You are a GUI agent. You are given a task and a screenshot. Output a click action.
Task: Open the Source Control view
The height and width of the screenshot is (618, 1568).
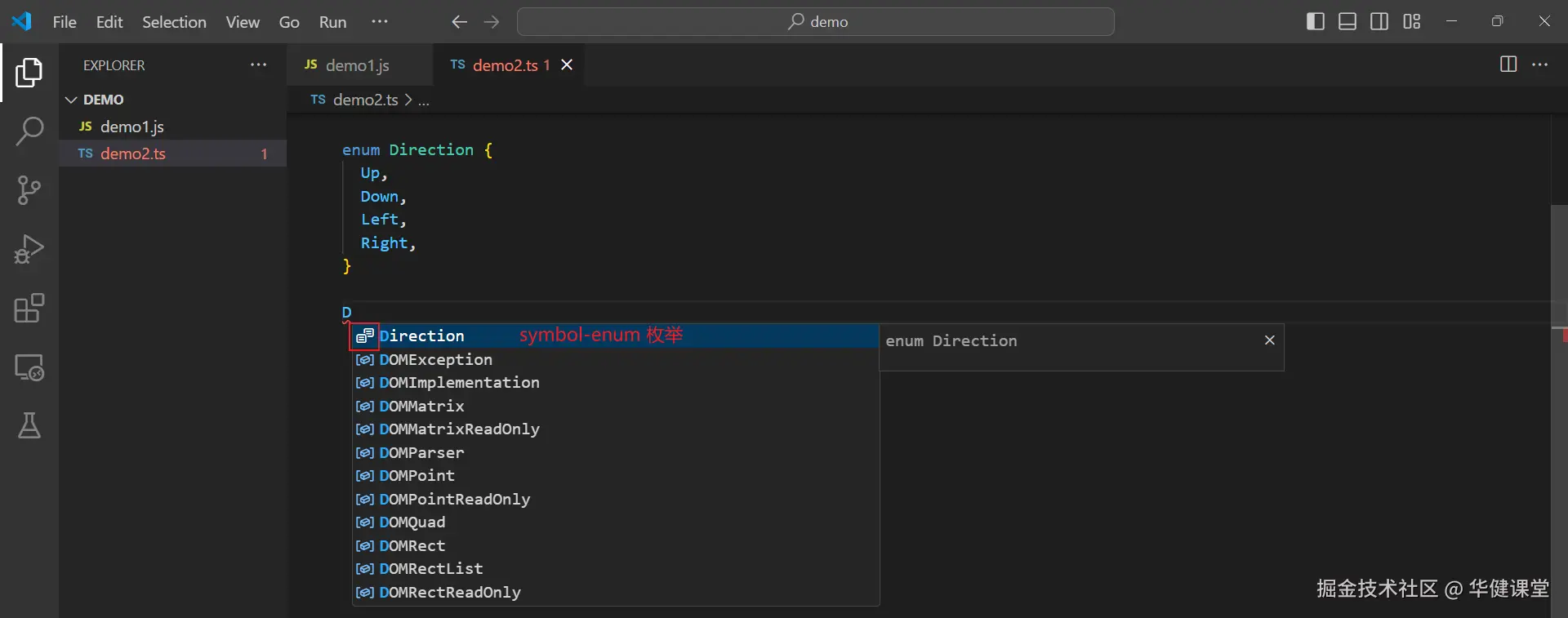pos(29,190)
